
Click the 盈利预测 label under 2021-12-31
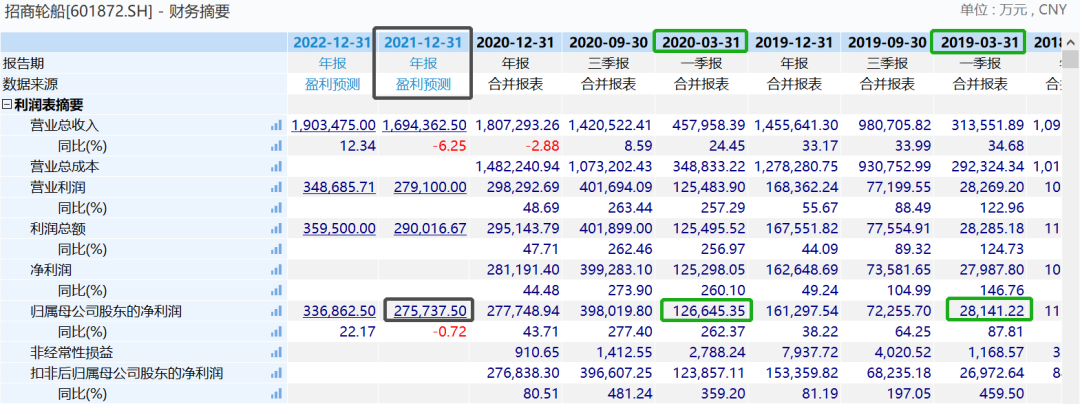(x=423, y=85)
